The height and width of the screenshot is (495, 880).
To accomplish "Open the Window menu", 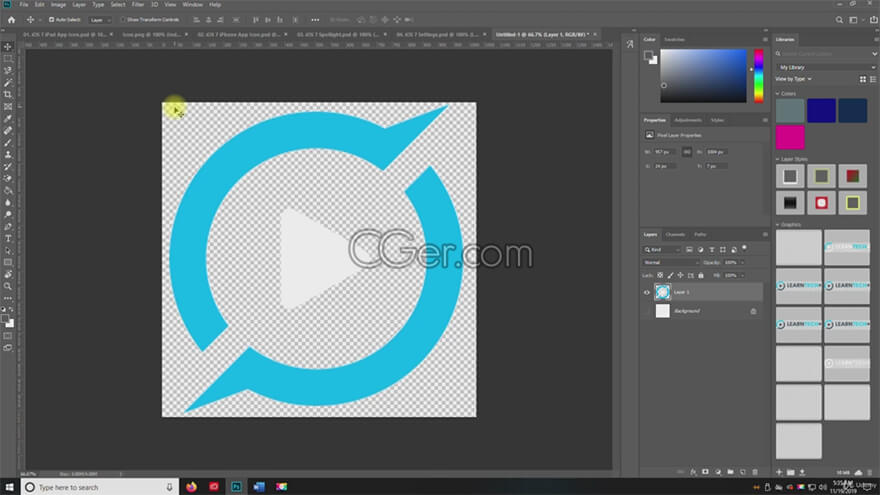I will point(192,4).
